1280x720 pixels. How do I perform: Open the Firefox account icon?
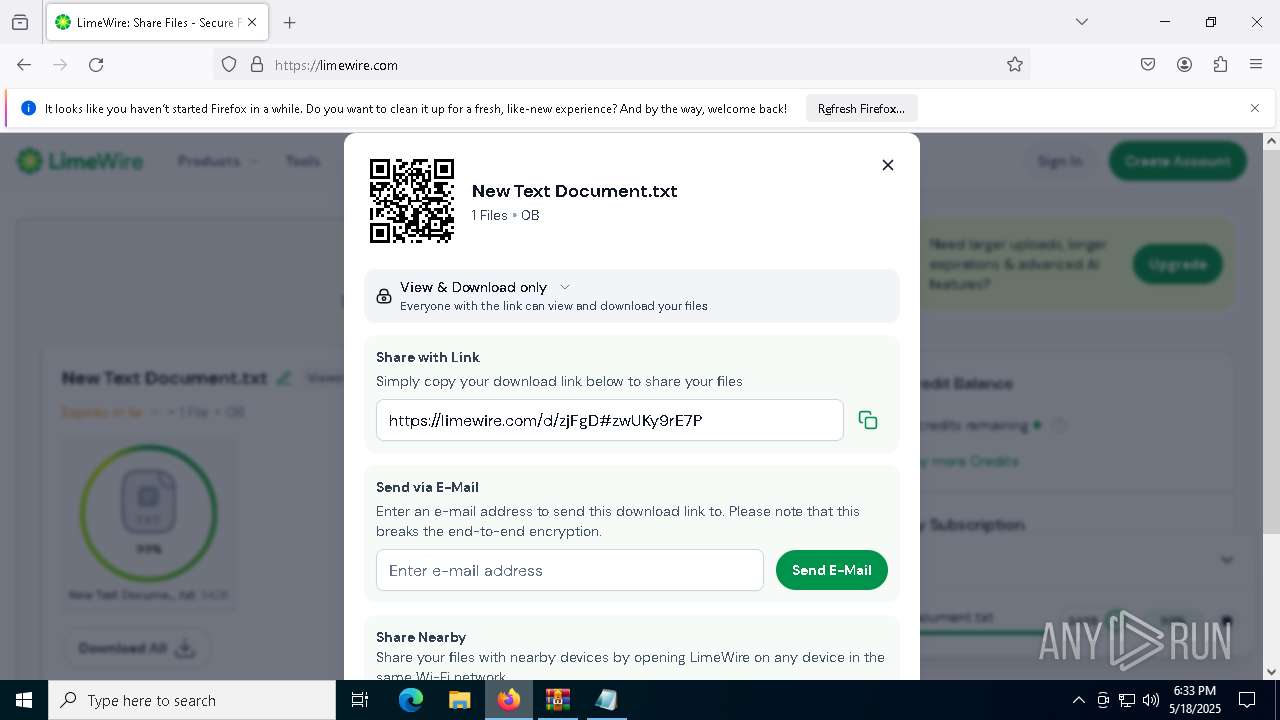pyautogui.click(x=1184, y=65)
